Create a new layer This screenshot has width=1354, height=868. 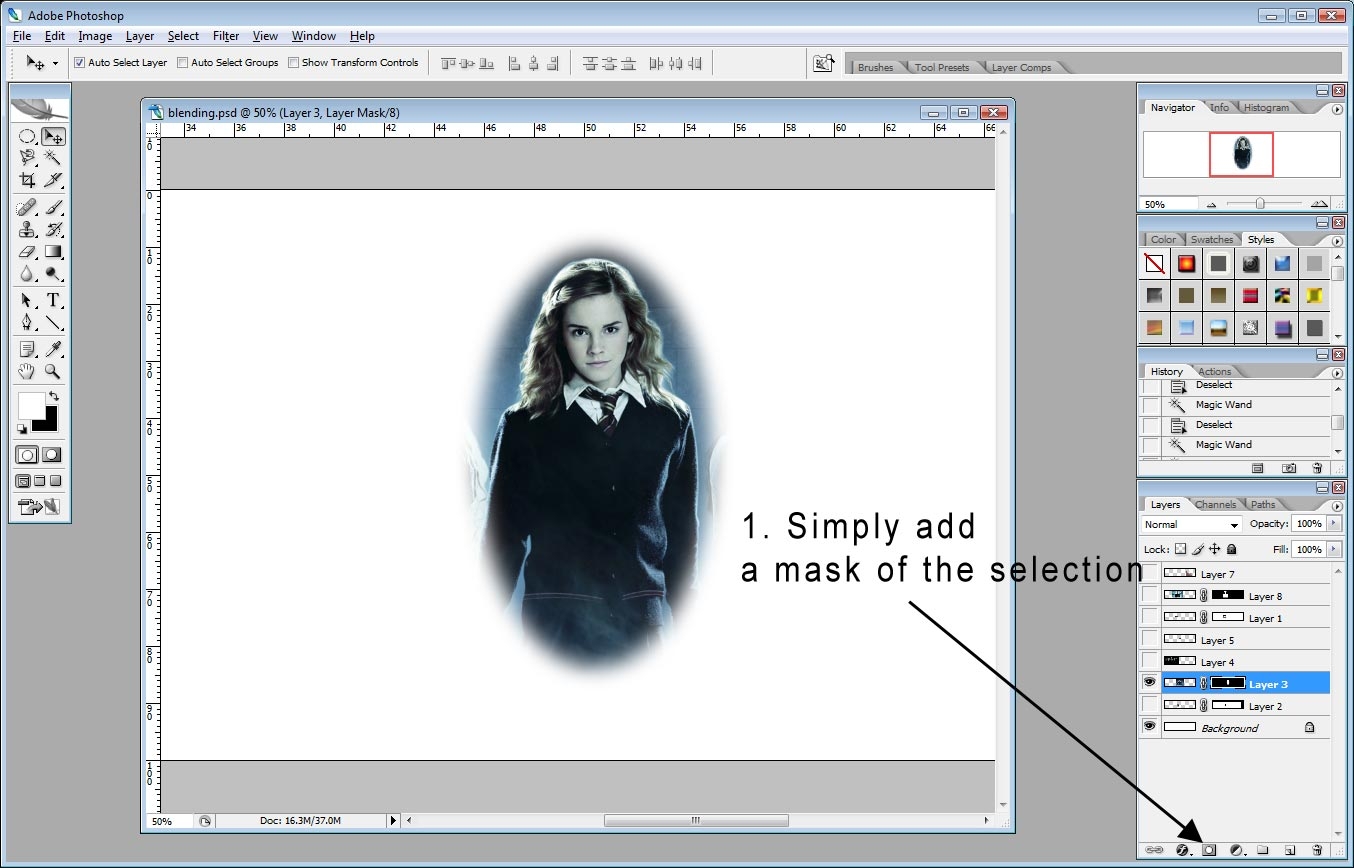[1290, 850]
